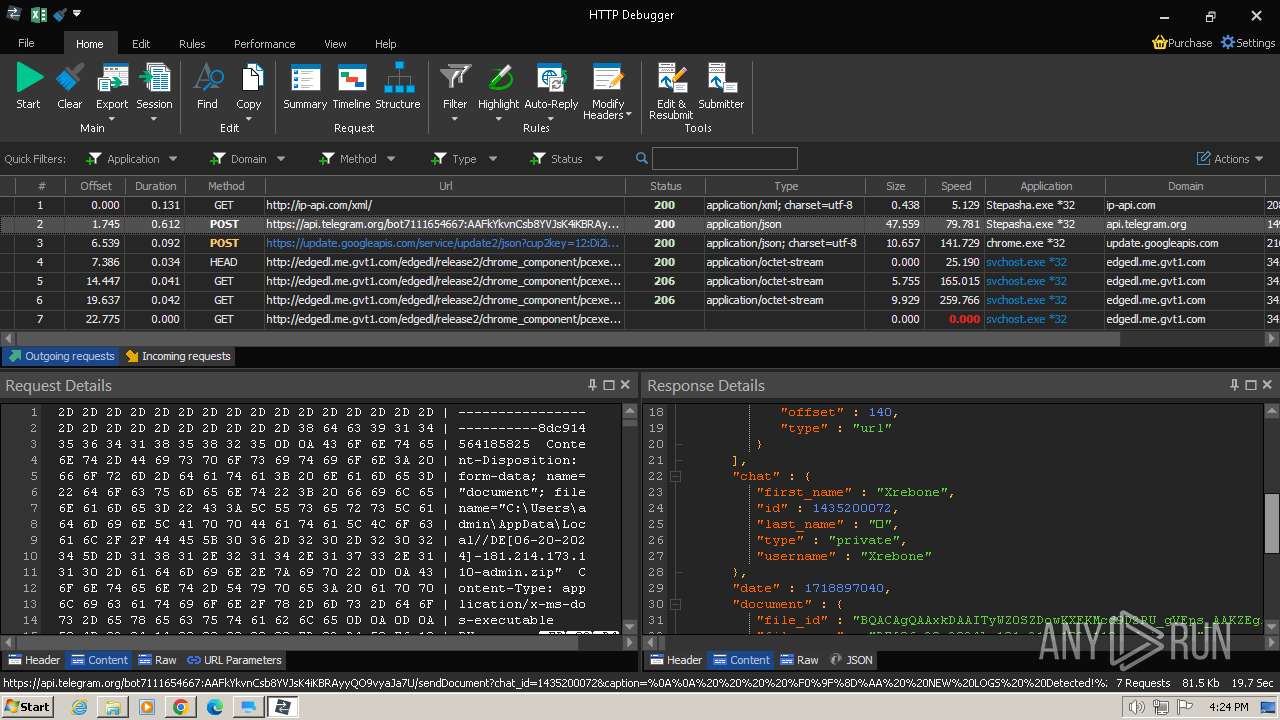Open Chrome from the taskbar
Screen dimensions: 1280x720
(x=180, y=707)
